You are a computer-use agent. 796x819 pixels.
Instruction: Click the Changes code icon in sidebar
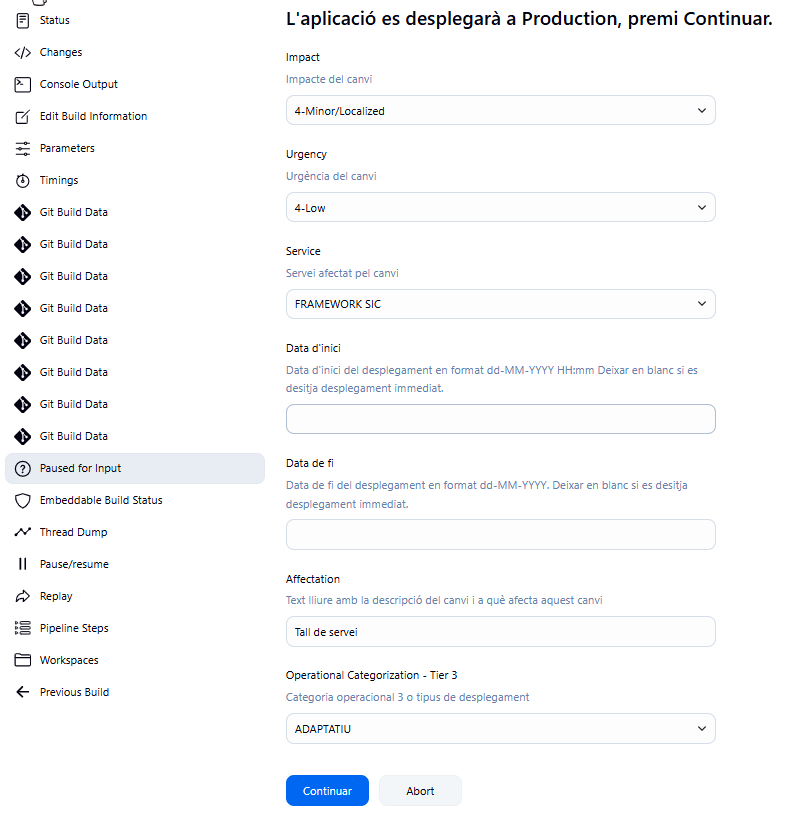(x=23, y=52)
